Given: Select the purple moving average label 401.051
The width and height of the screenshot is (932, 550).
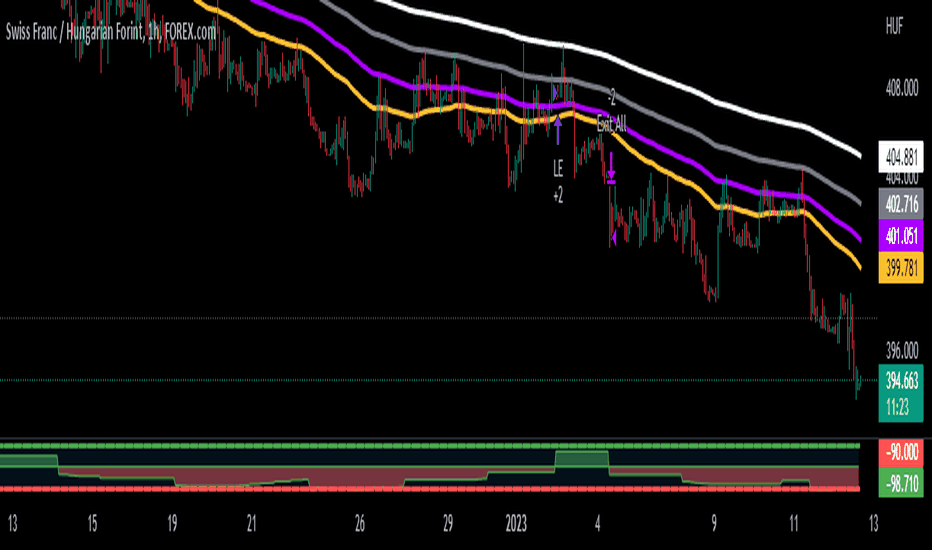Looking at the screenshot, I should 901,235.
